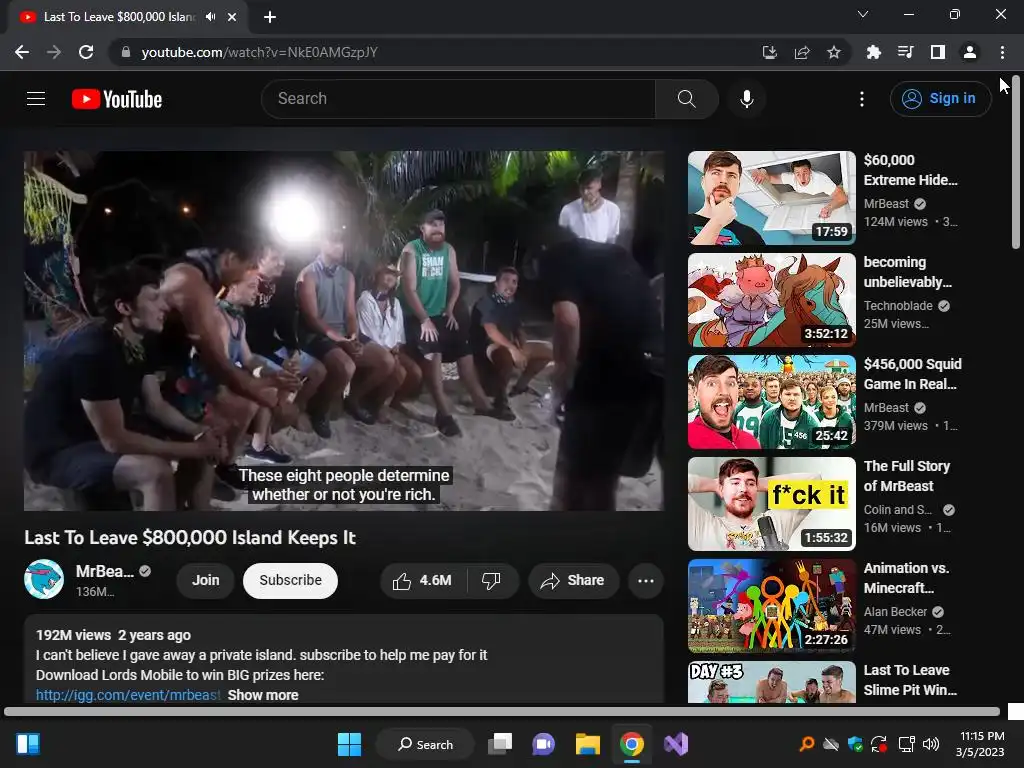The height and width of the screenshot is (768, 1024).
Task: Share the video
Action: (573, 581)
